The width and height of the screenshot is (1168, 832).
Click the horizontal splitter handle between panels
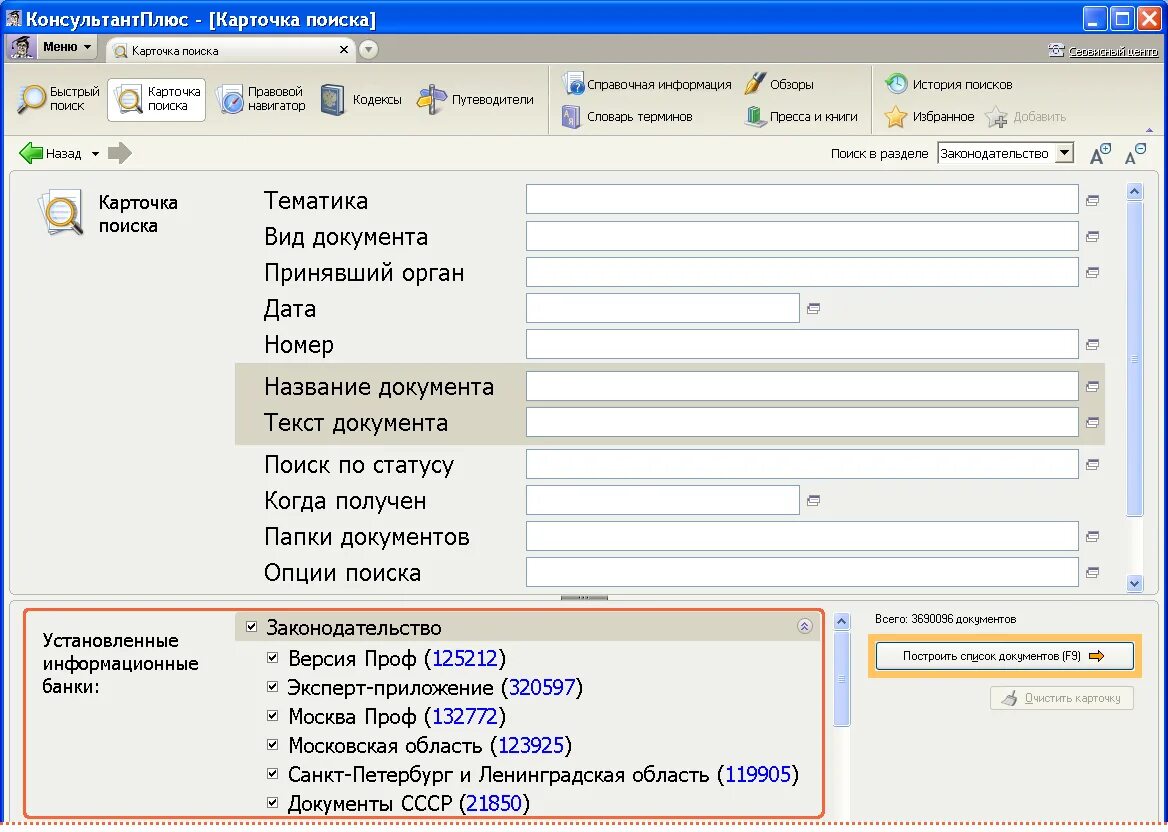click(x=584, y=597)
